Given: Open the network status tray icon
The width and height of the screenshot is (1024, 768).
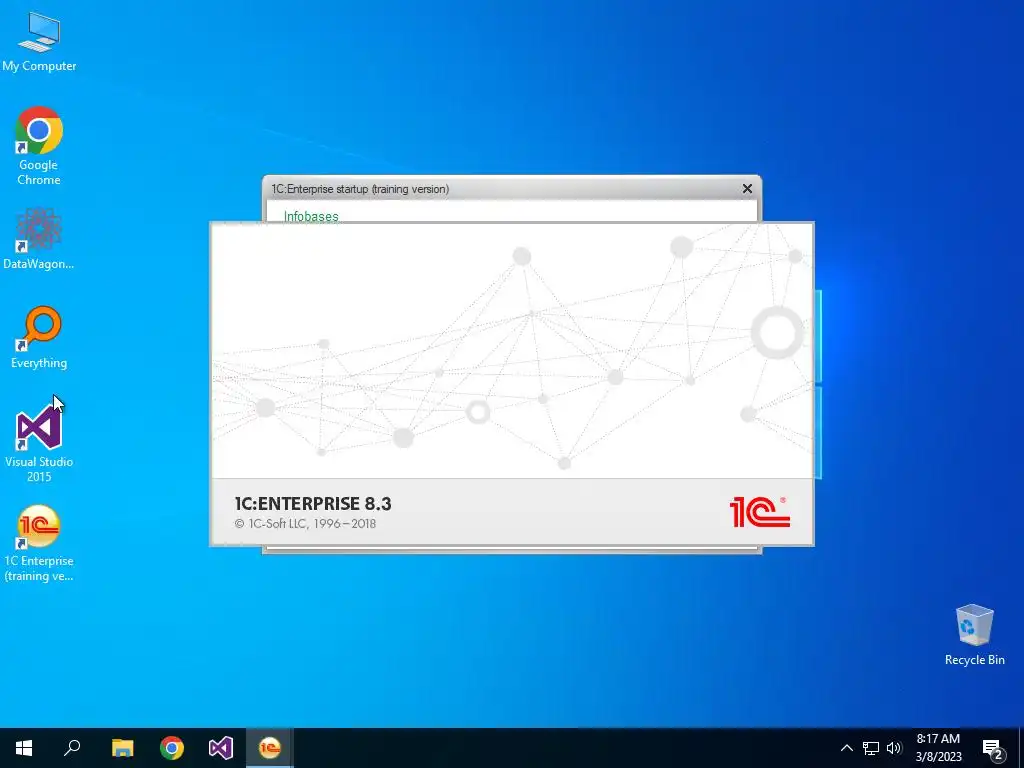Looking at the screenshot, I should (x=871, y=748).
